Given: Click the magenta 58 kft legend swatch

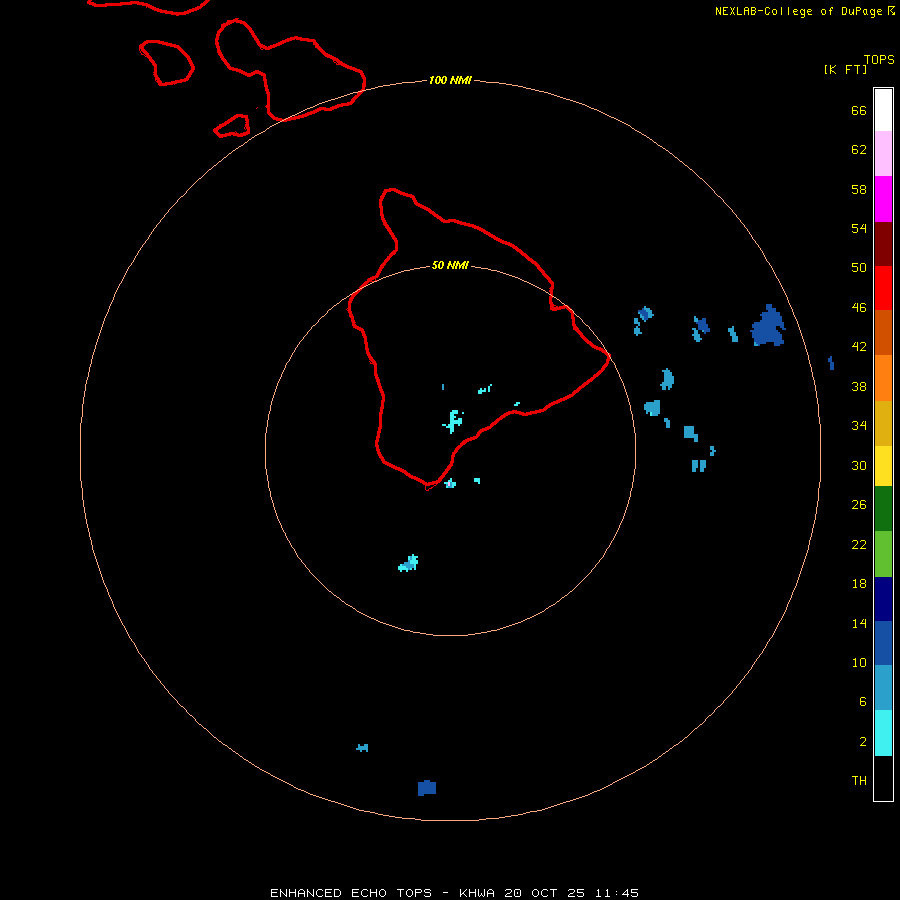Looking at the screenshot, I should click(883, 199).
